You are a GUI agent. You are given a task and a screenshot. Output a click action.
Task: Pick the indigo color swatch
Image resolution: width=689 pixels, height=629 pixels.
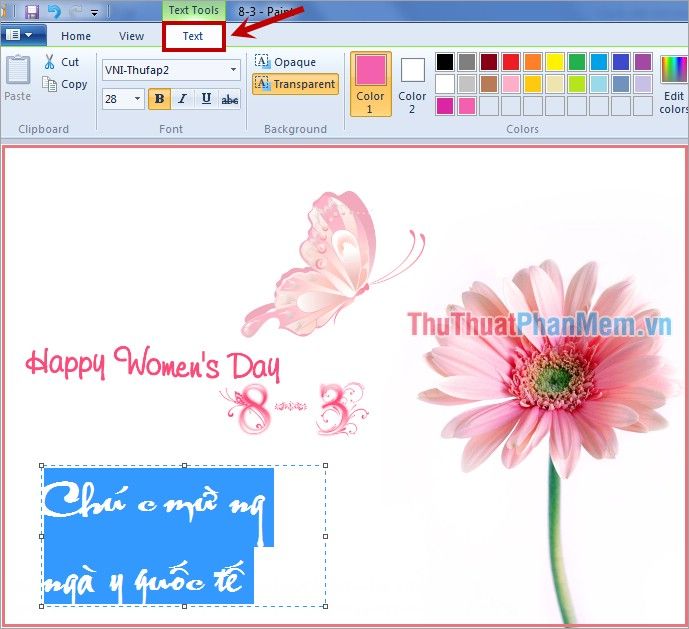click(x=621, y=62)
